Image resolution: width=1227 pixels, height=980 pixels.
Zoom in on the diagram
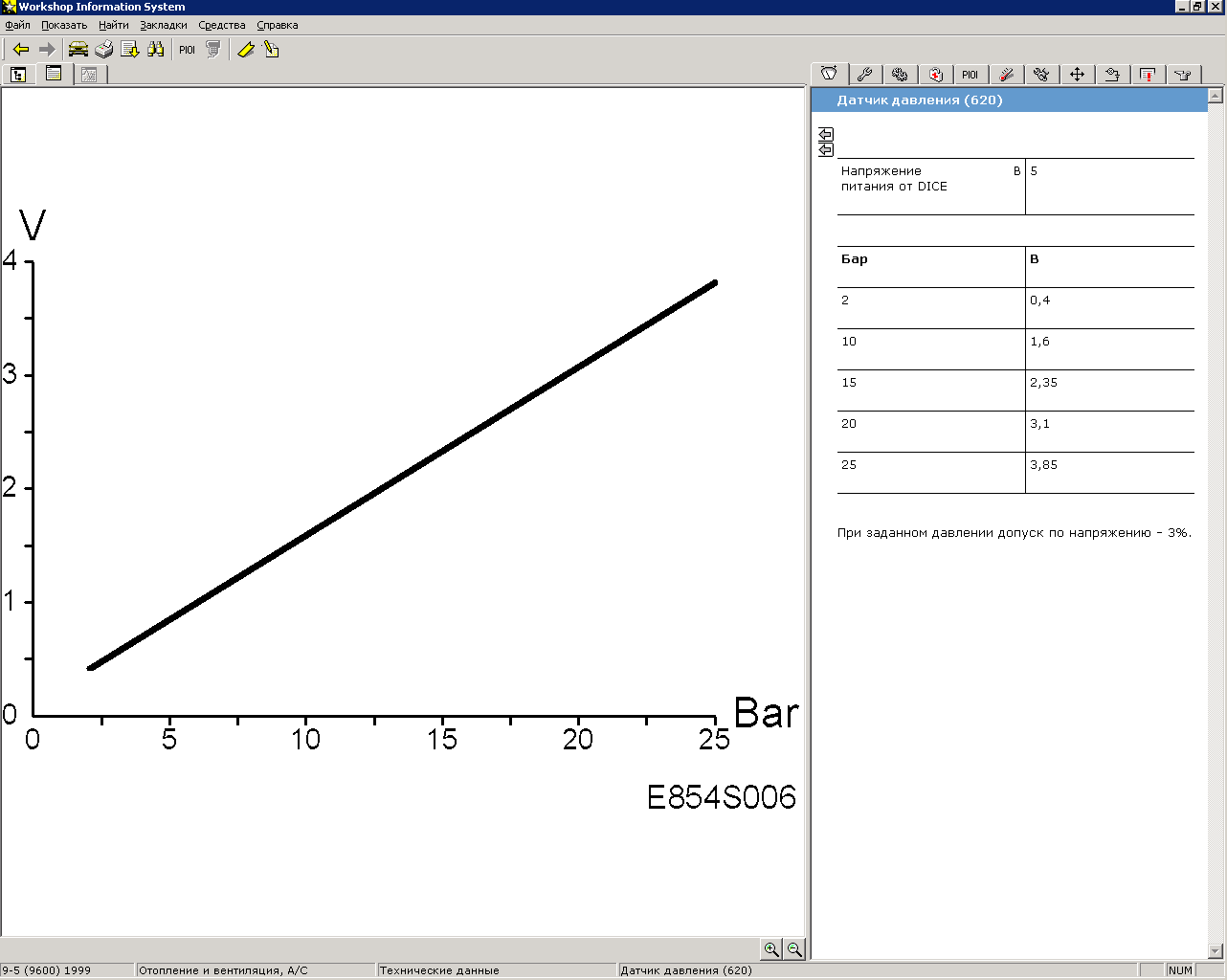click(x=771, y=949)
